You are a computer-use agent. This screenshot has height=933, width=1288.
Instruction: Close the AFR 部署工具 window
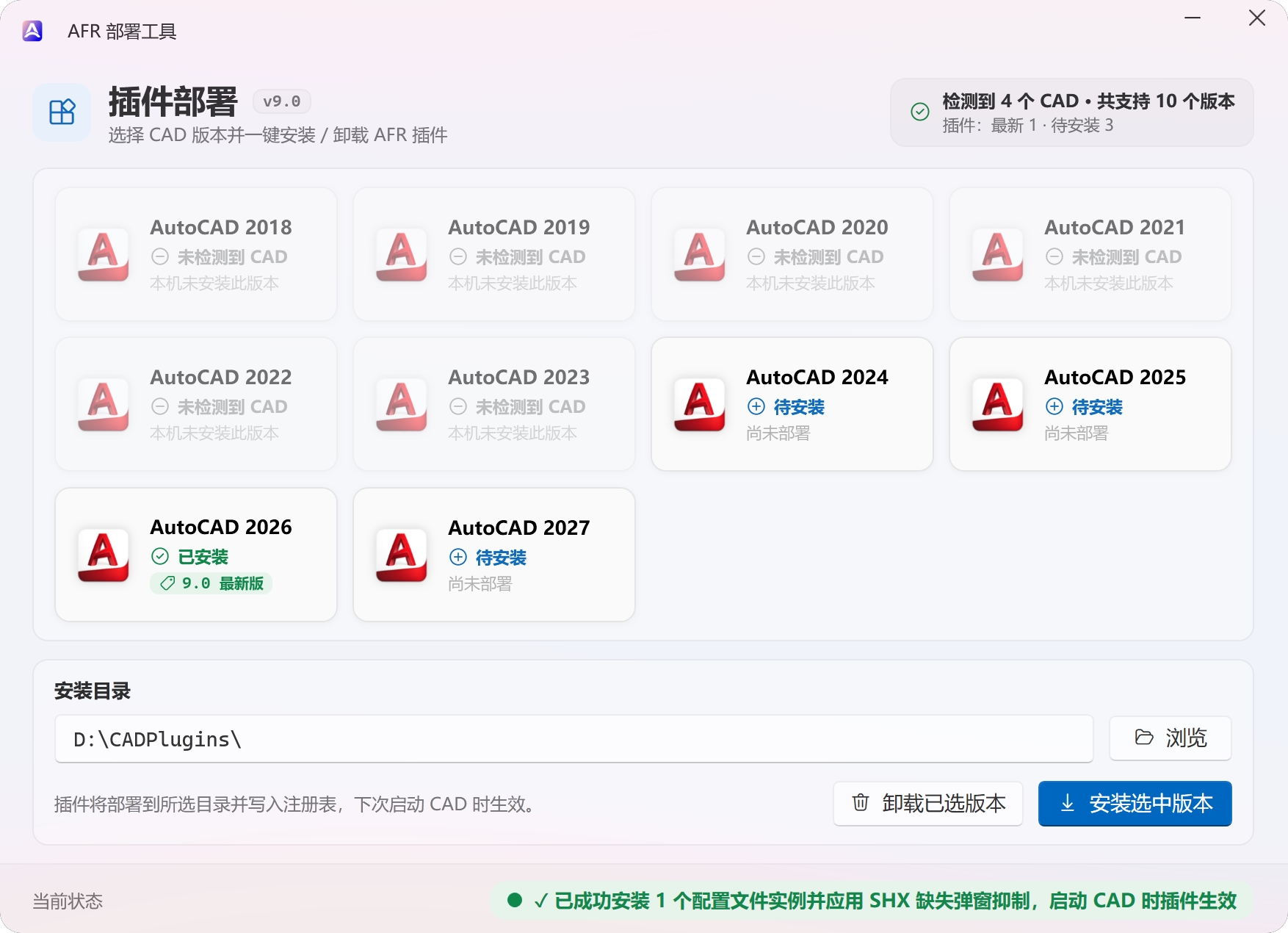(1257, 18)
